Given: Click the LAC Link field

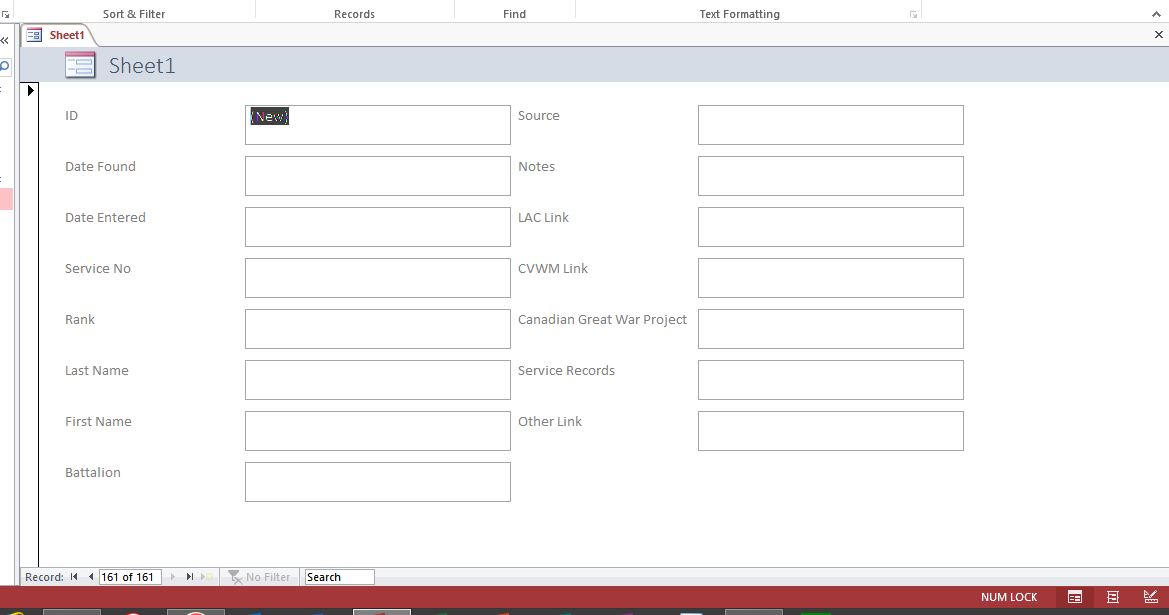Looking at the screenshot, I should (x=830, y=227).
